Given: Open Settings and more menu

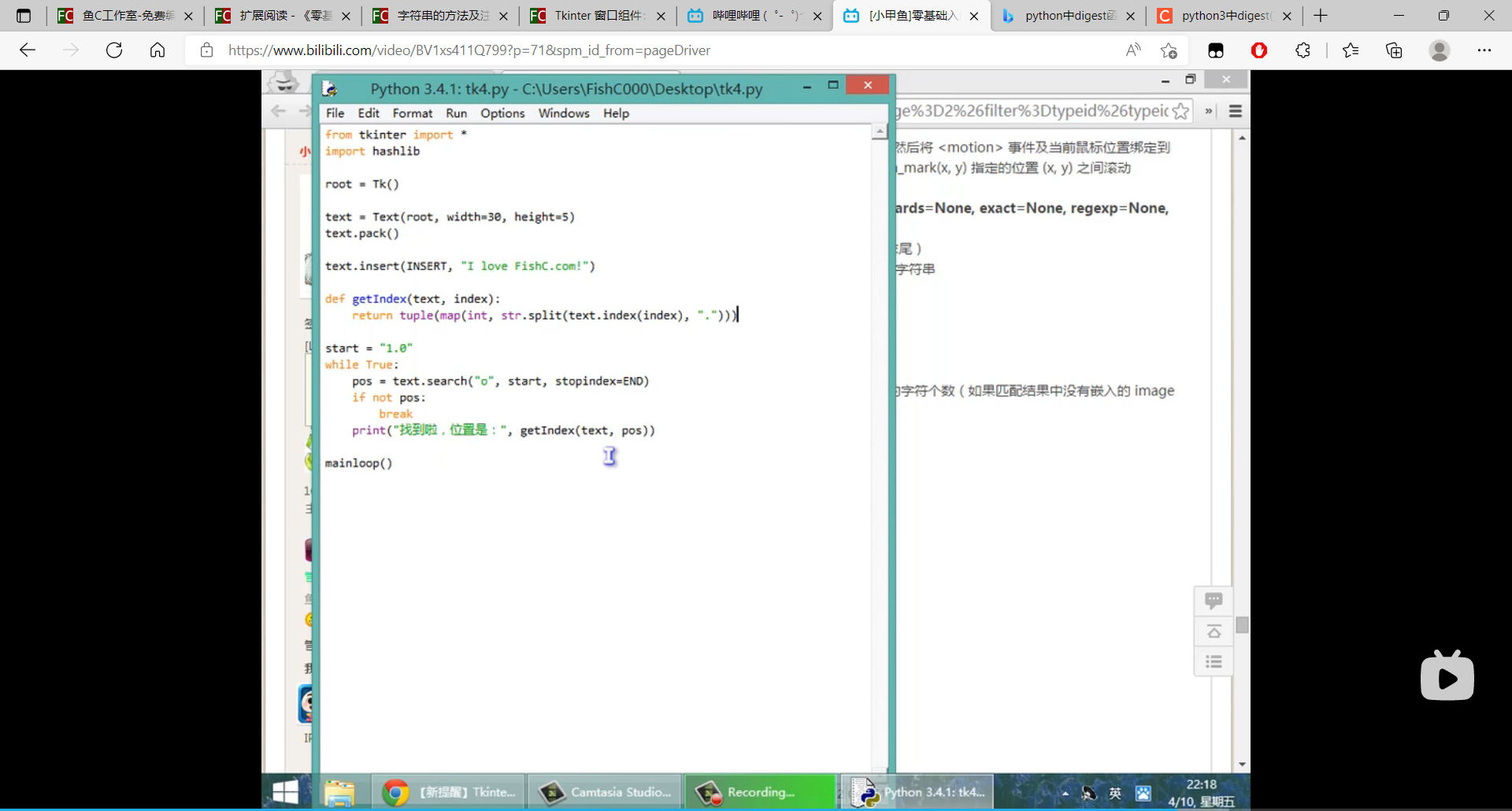Looking at the screenshot, I should [1484, 50].
